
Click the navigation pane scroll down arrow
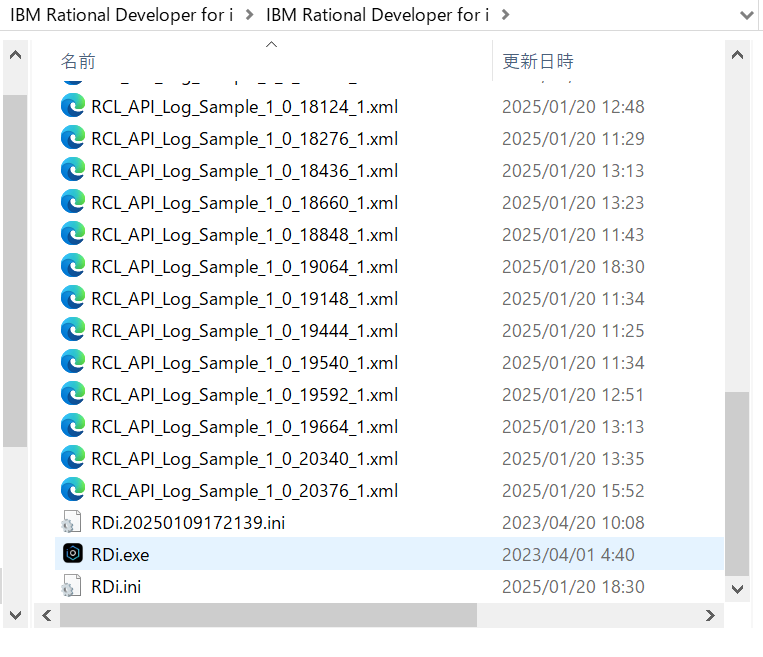15,615
